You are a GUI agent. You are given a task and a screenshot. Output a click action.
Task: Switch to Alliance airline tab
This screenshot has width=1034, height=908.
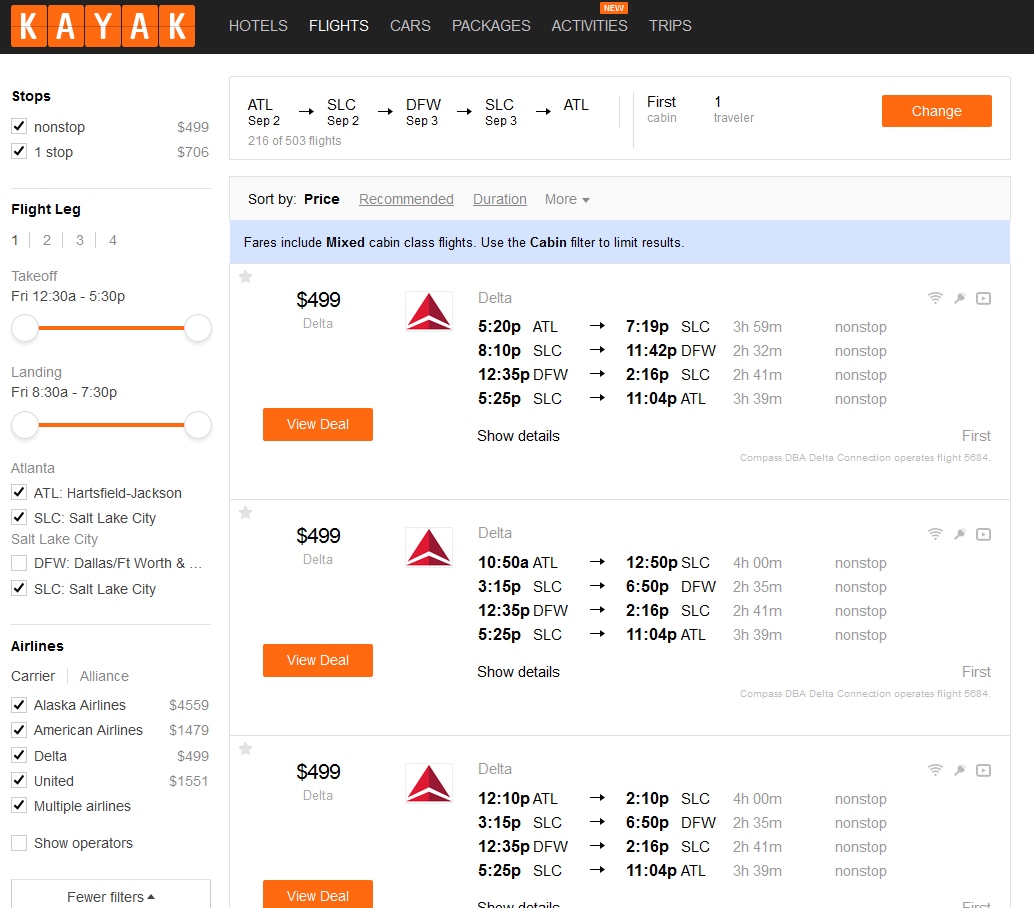click(104, 676)
